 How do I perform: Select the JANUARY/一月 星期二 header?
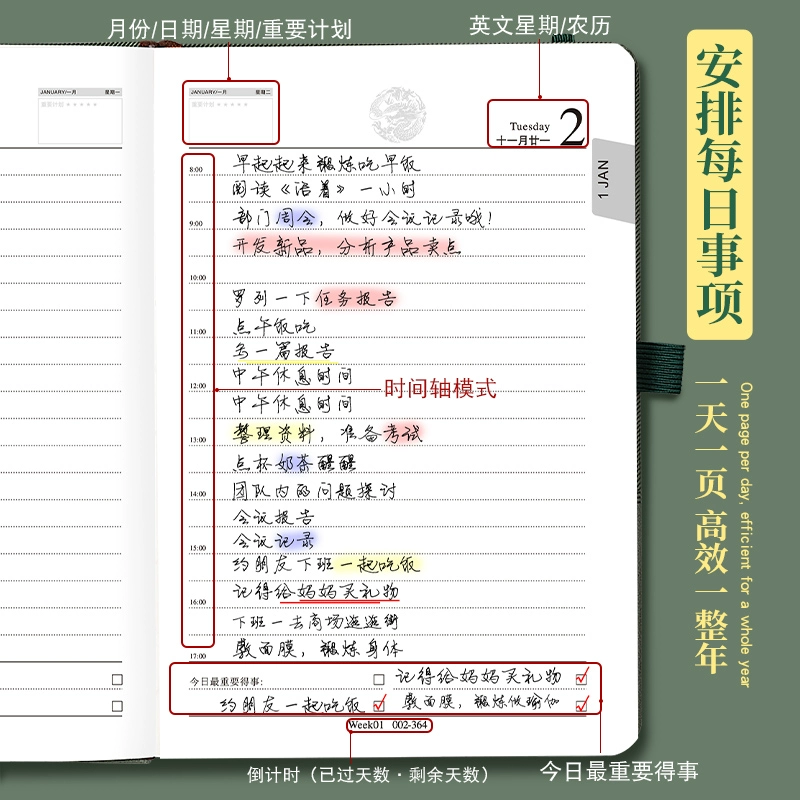click(231, 92)
